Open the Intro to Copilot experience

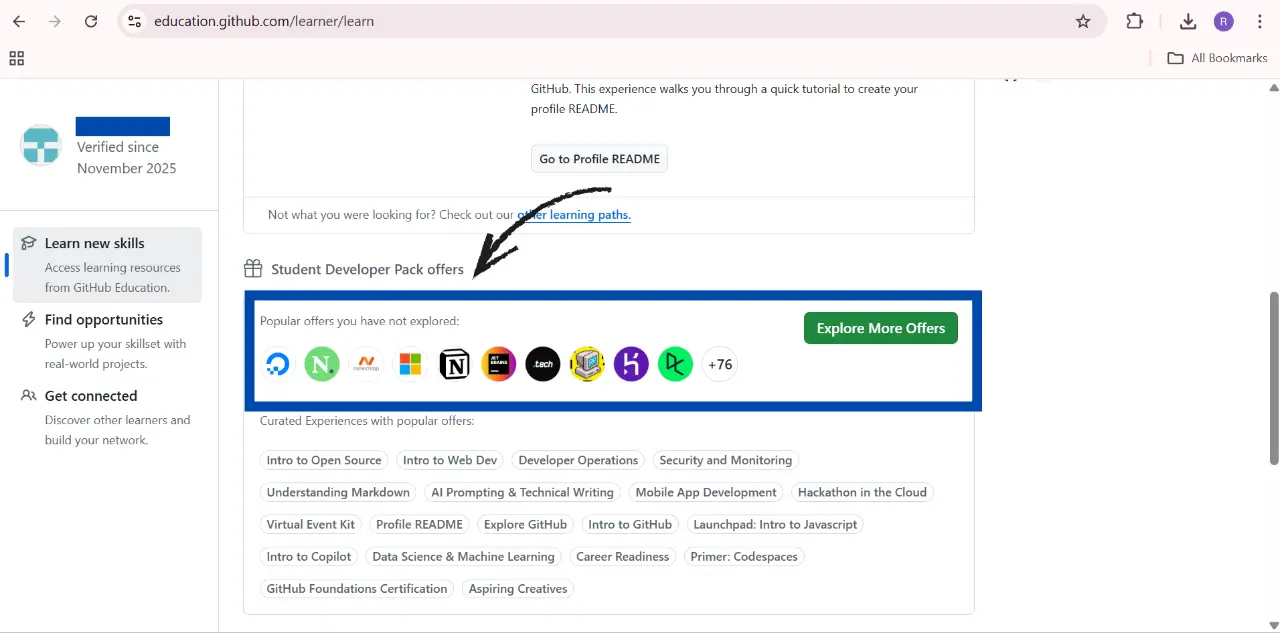pos(309,556)
